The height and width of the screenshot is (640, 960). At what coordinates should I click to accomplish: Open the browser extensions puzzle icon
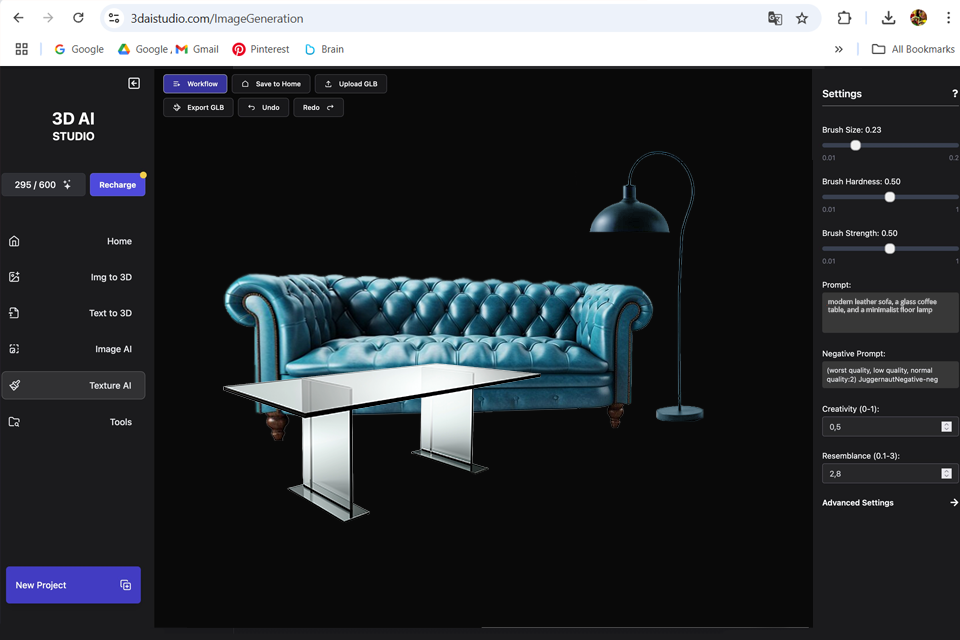(x=844, y=18)
